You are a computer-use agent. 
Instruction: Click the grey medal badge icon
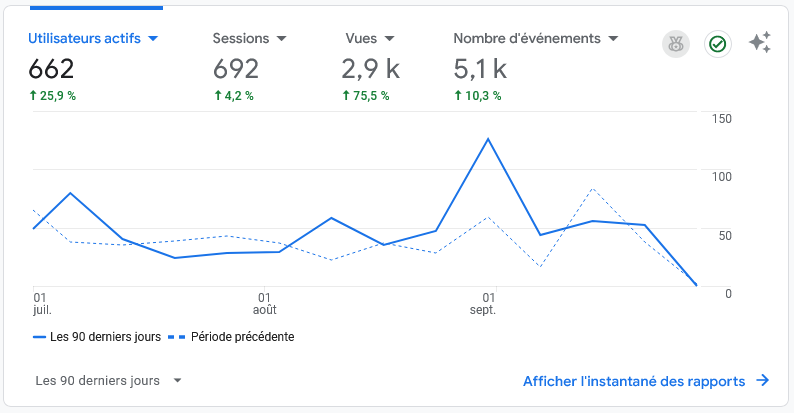[x=676, y=44]
